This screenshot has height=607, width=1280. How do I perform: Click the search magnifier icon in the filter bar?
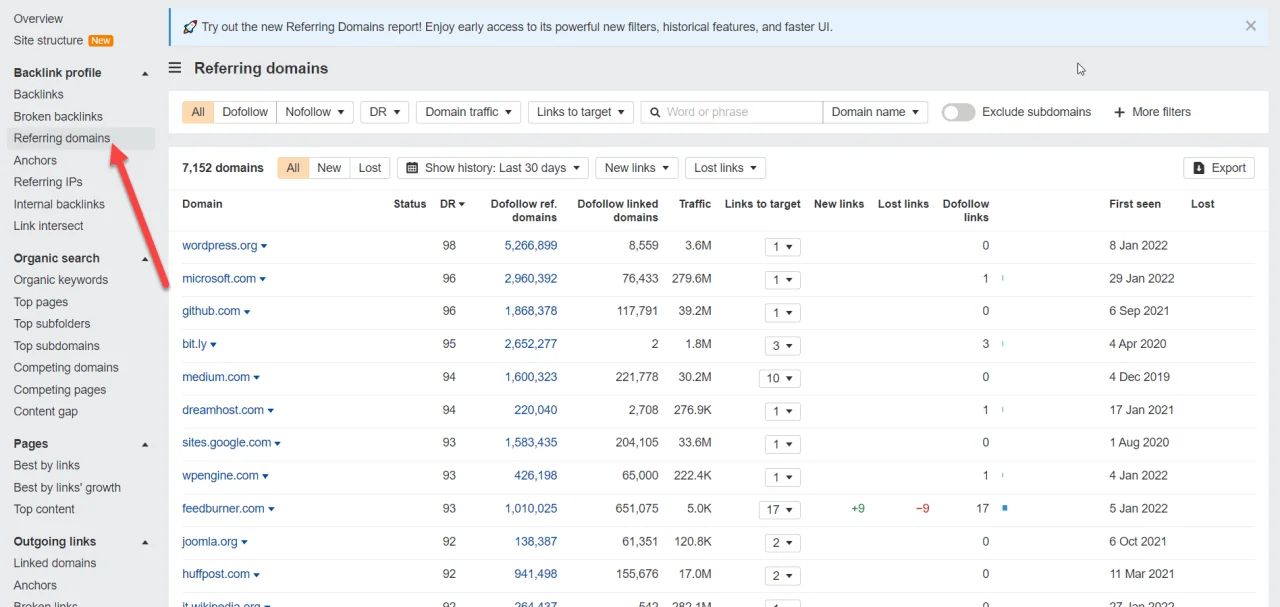[654, 111]
